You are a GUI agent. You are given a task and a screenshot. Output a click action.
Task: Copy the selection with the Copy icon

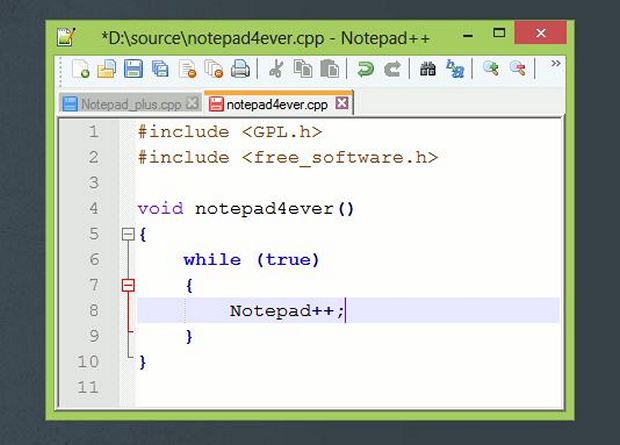click(303, 69)
